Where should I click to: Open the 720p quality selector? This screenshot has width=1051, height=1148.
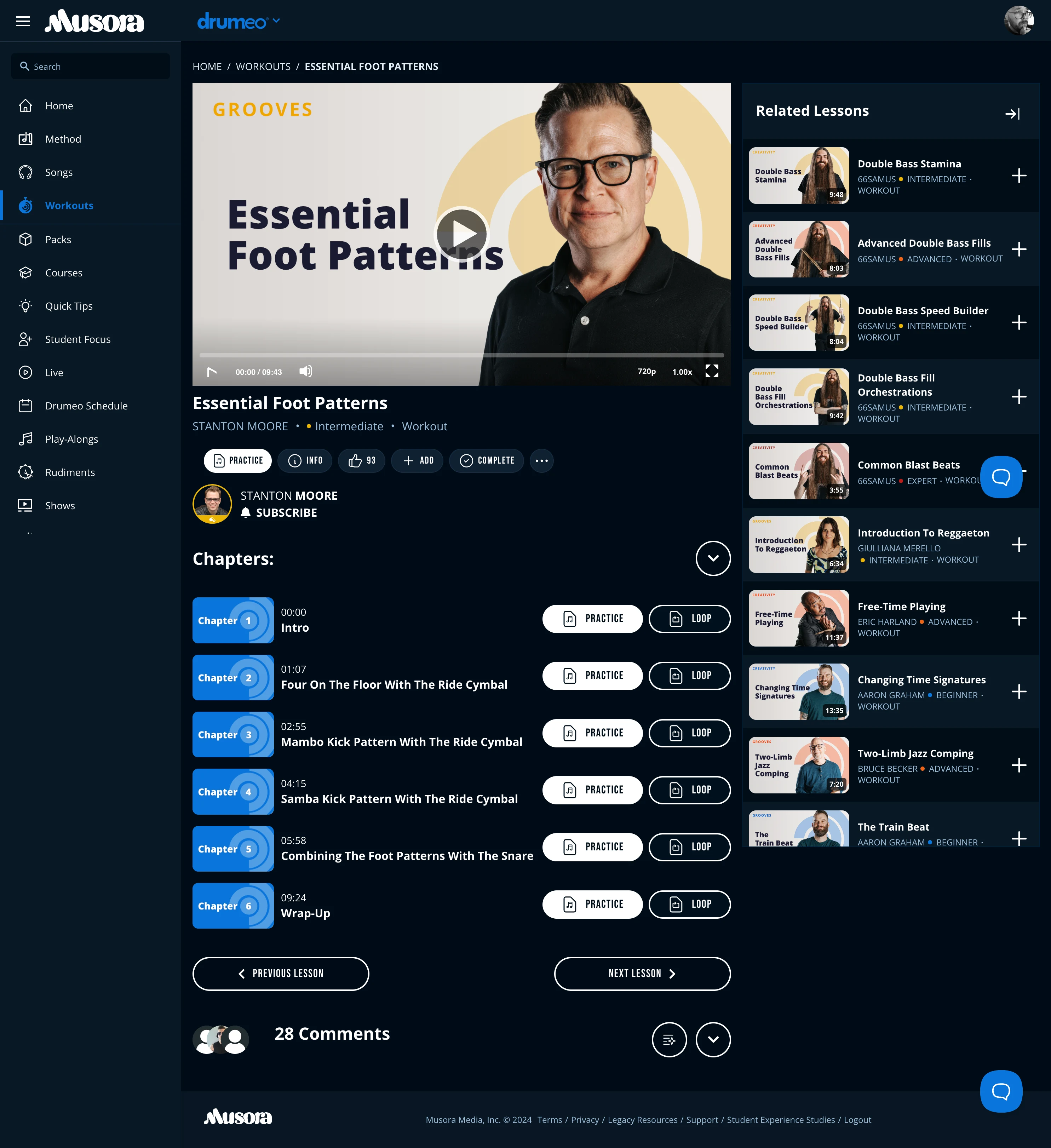coord(647,371)
